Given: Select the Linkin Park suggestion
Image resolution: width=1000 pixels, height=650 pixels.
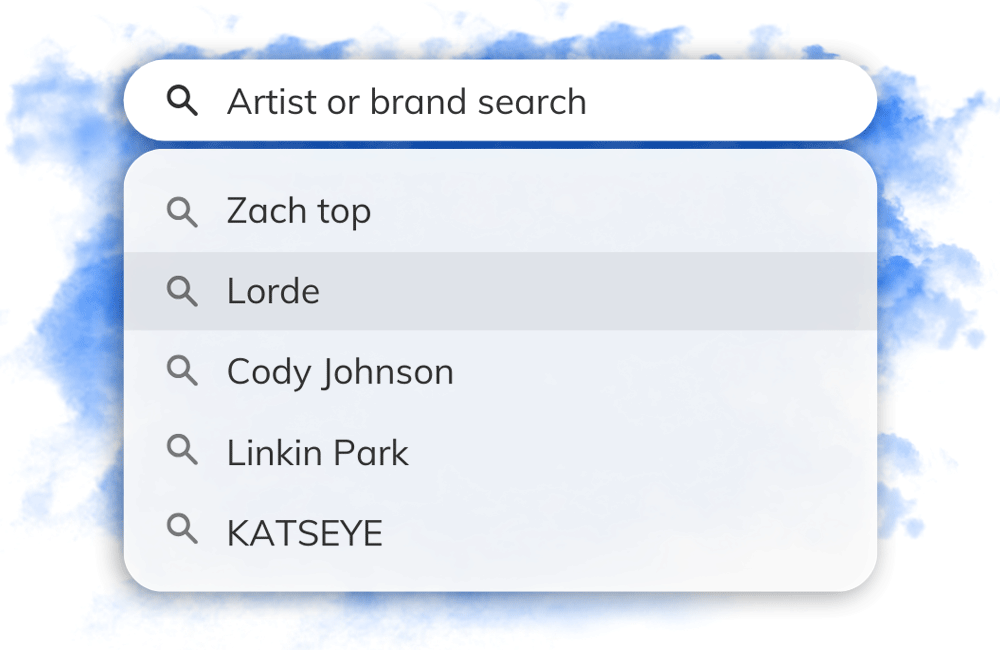Looking at the screenshot, I should [500, 452].
